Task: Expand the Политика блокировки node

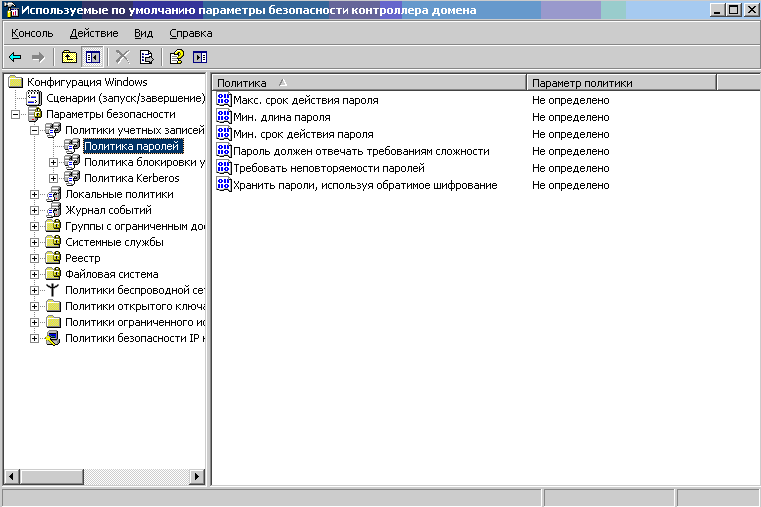Action: (x=53, y=163)
